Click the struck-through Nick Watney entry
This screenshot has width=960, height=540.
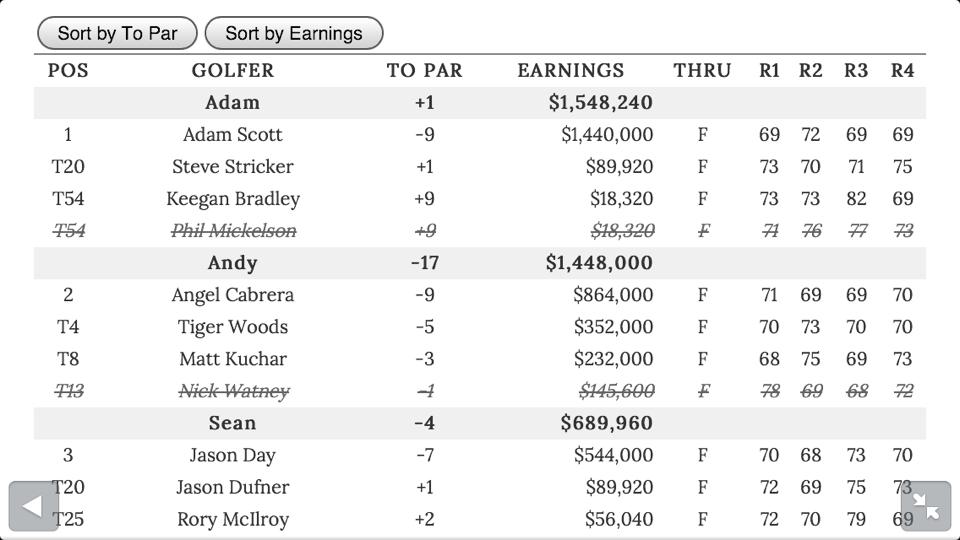233,391
